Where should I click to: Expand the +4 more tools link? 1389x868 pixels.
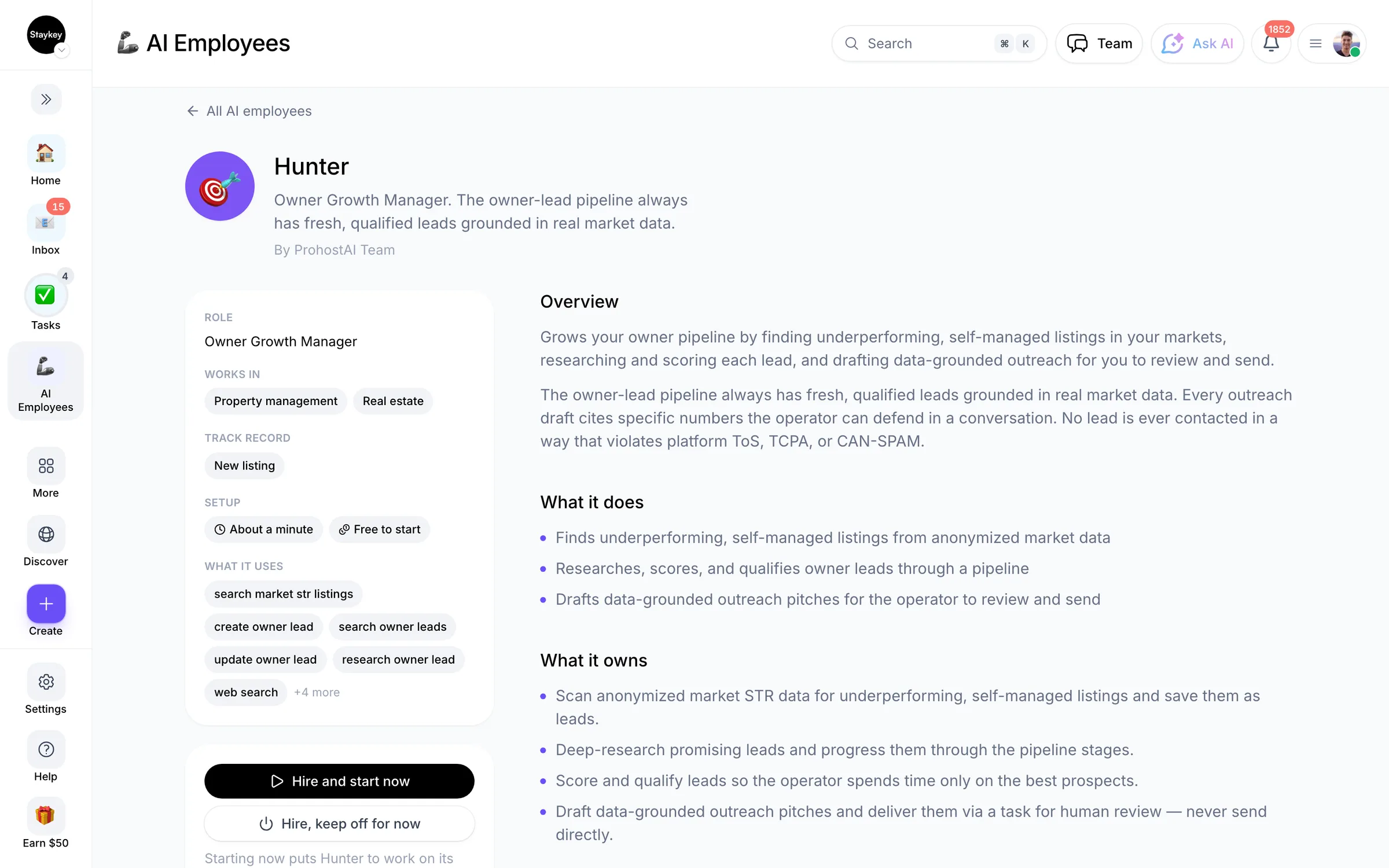coord(317,692)
